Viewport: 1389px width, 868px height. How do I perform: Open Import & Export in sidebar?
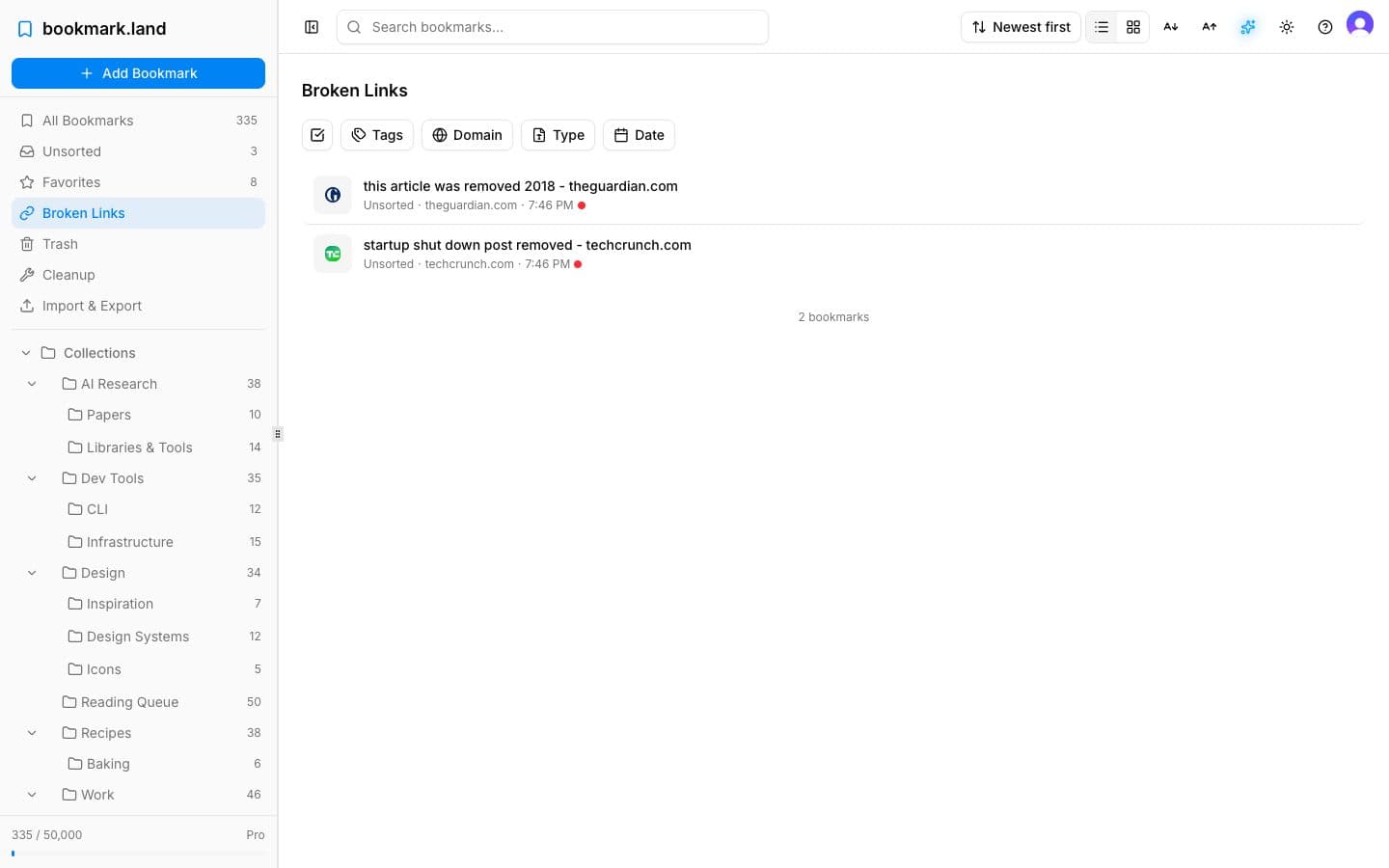pos(138,306)
